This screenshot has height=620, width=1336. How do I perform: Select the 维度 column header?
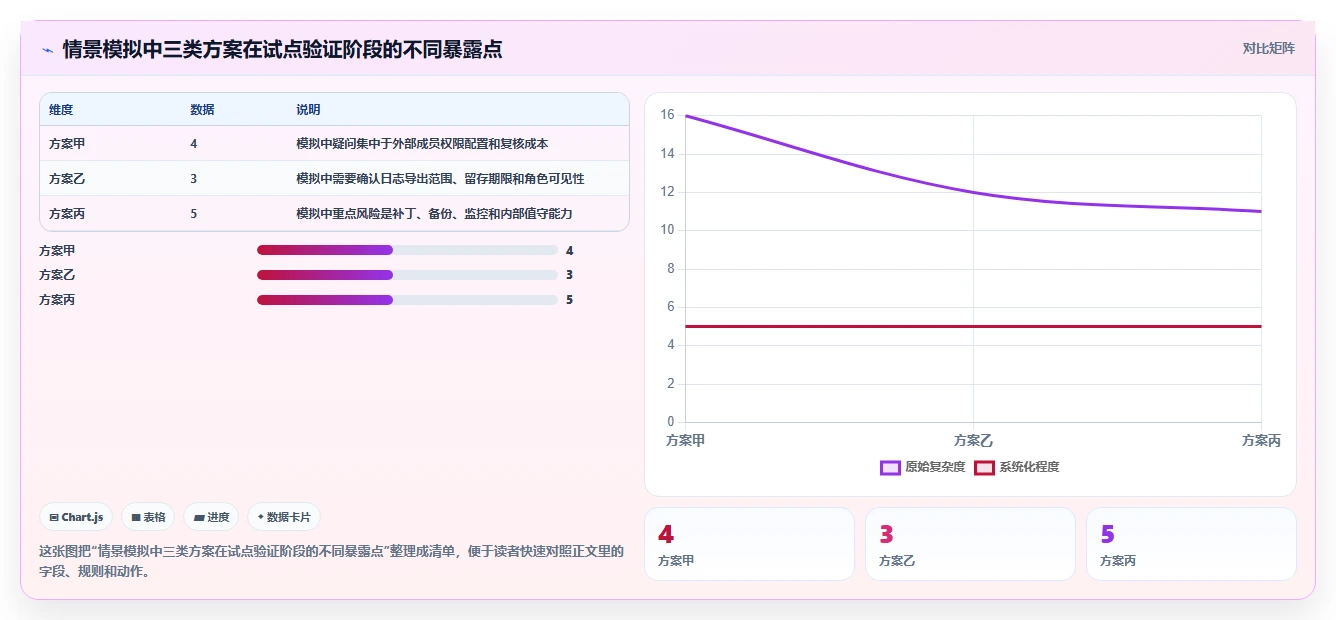pos(61,109)
